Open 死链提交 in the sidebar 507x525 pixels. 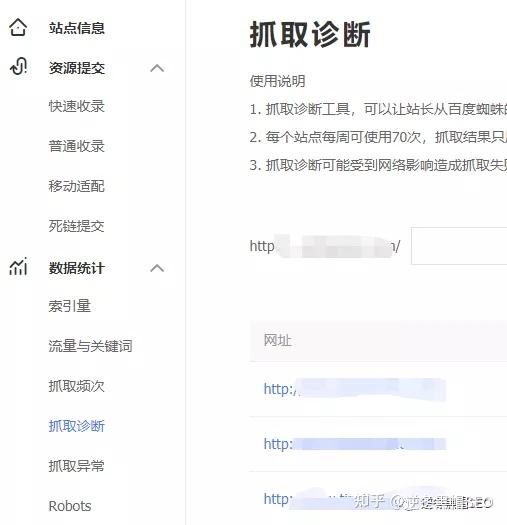pyautogui.click(x=77, y=226)
